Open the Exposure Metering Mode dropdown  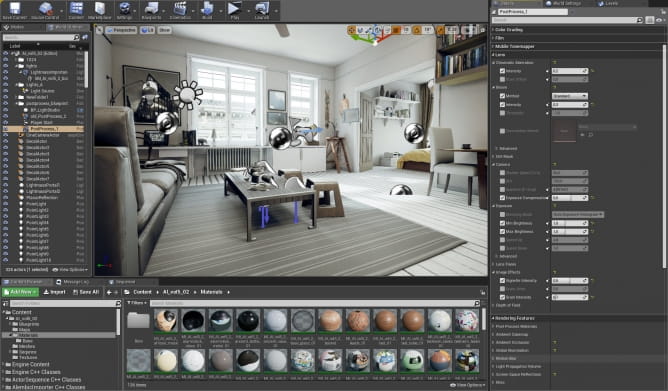(x=578, y=215)
